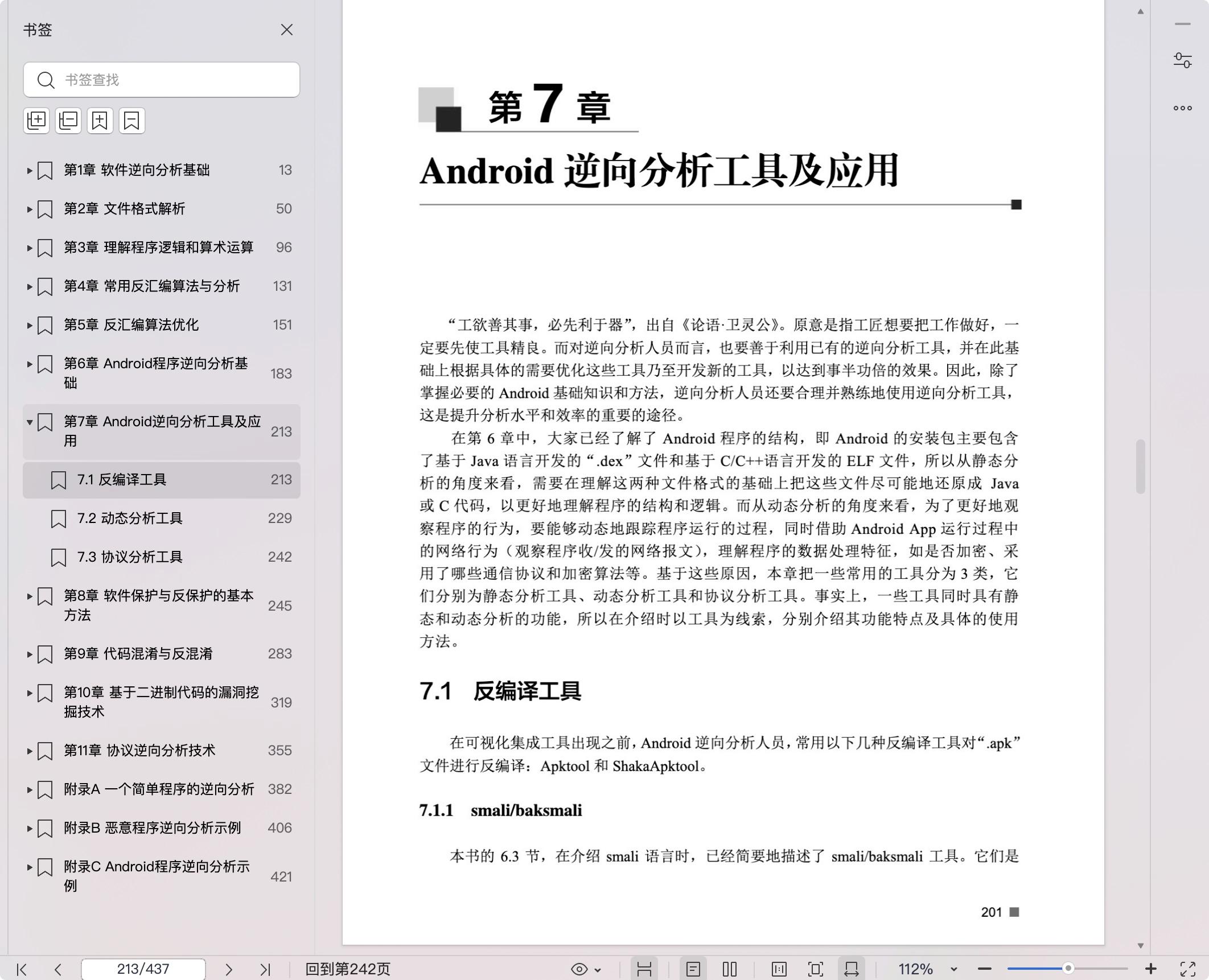Jump to 第11章 协议逆向分析技术
The width and height of the screenshot is (1209, 980).
pyautogui.click(x=139, y=751)
